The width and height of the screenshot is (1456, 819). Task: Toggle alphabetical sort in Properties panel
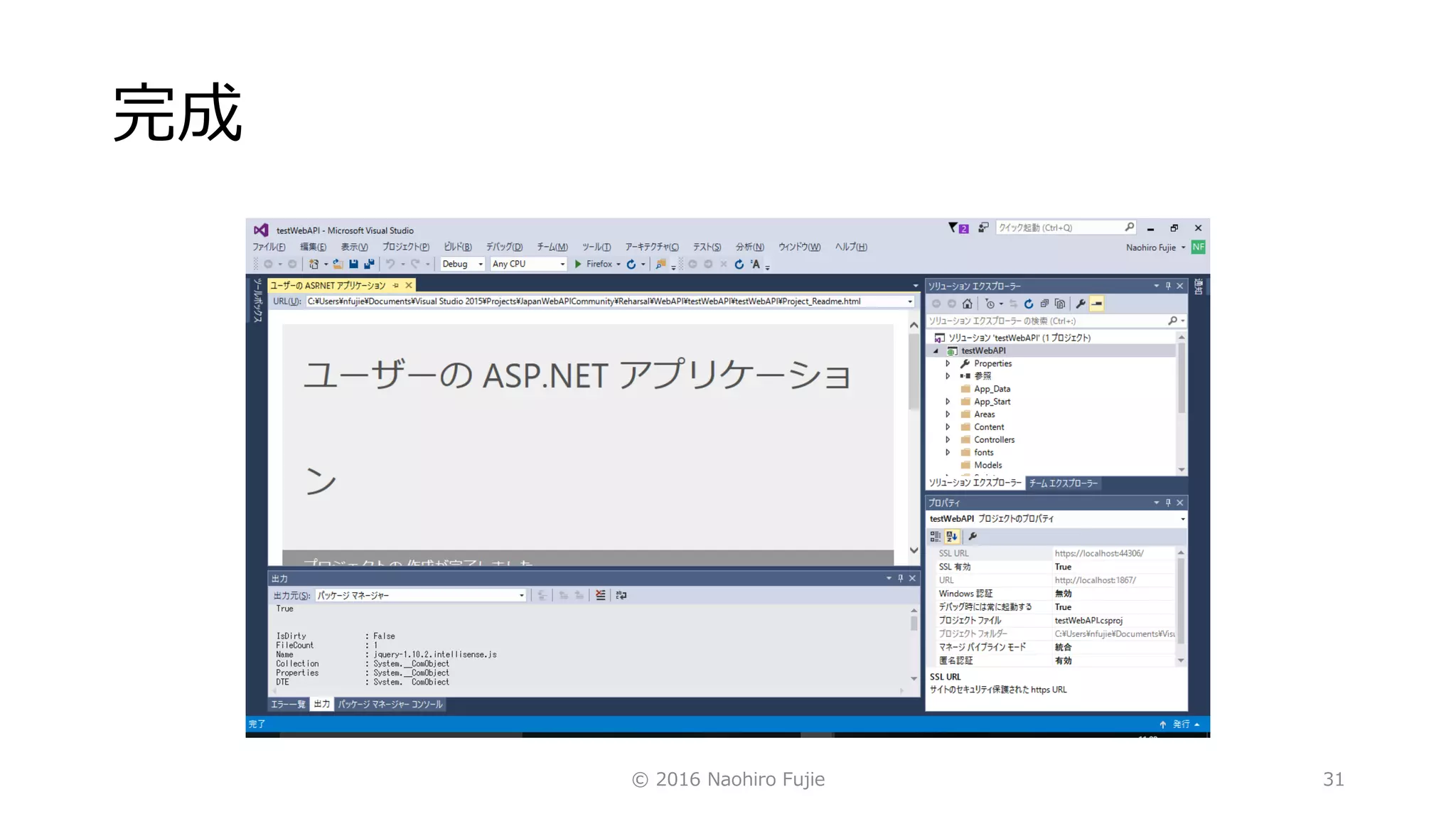tap(952, 537)
